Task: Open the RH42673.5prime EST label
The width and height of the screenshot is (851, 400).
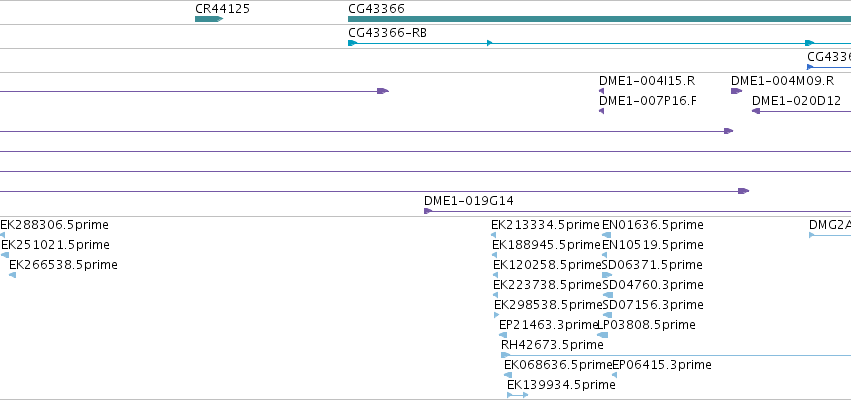Action: pos(552,345)
